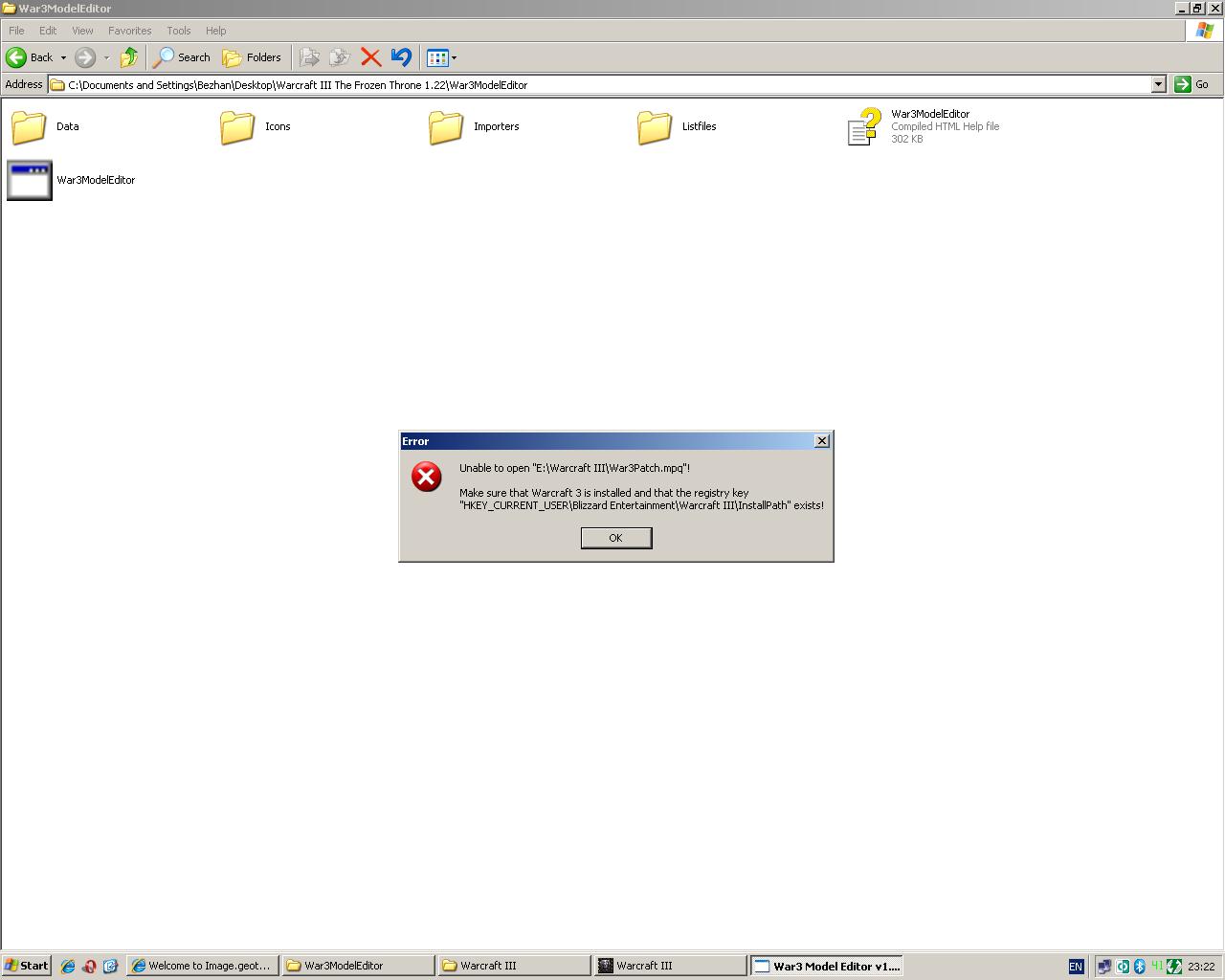Click the Bluetooth tray icon
The image size is (1225, 980).
1139,967
